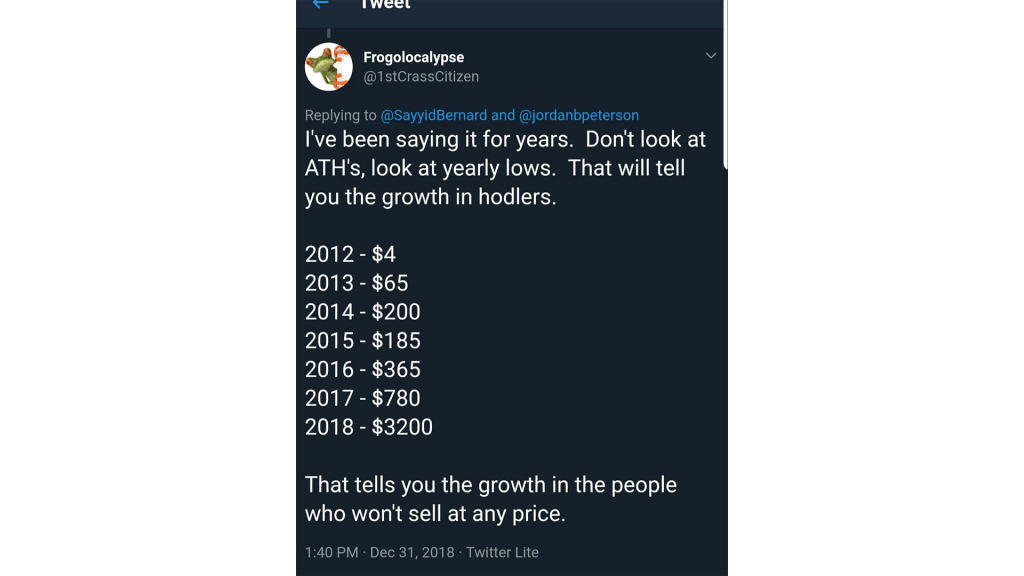Expand the tweet options chevron menu
The height and width of the screenshot is (576, 1024).
click(x=711, y=56)
